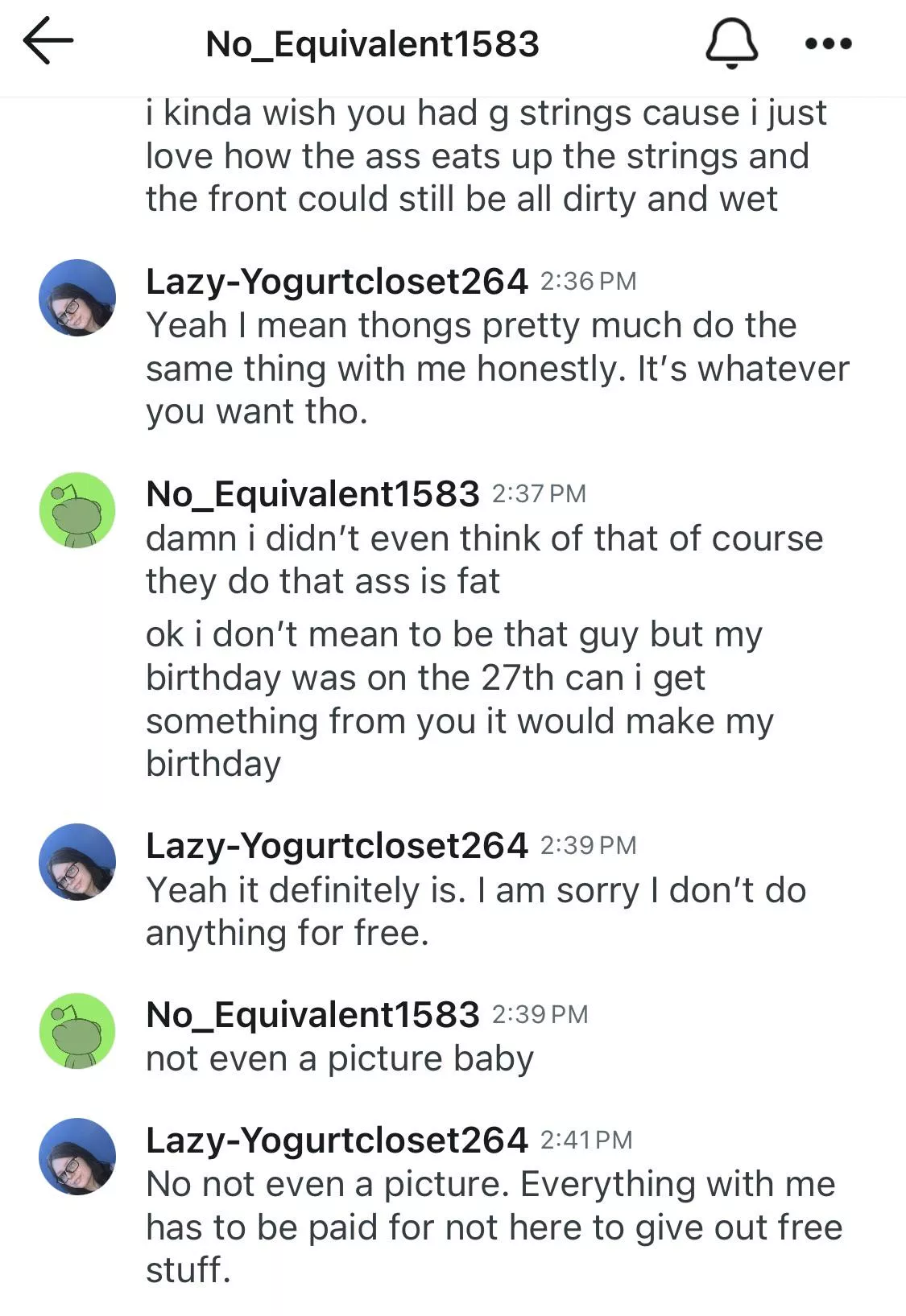Open Lazy-Yogurtcloset264 username on 2:39 PM message

(x=337, y=845)
